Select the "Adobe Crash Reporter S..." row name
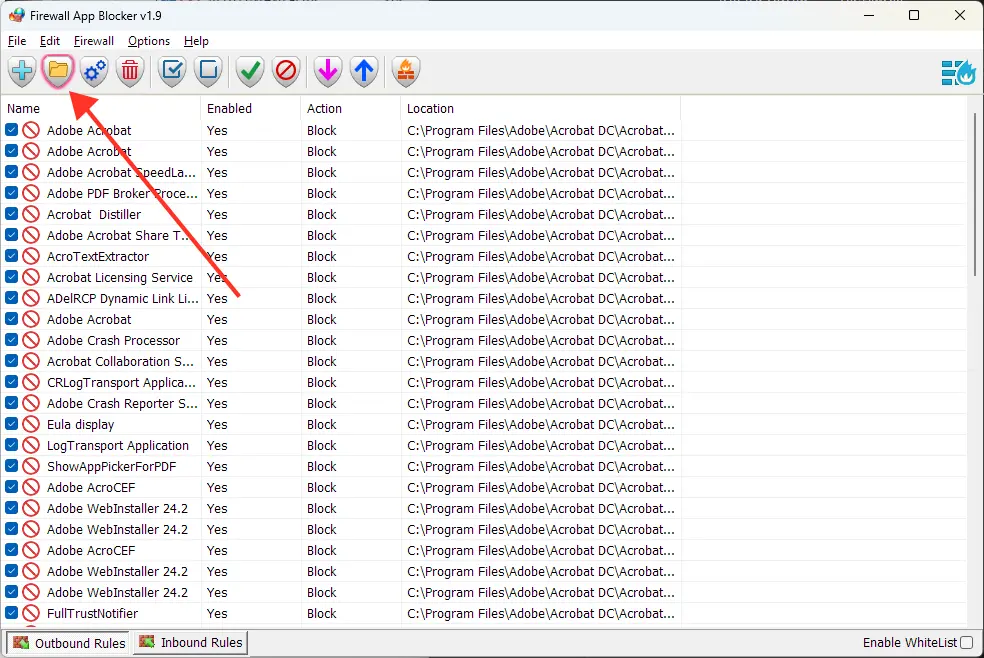This screenshot has height=658, width=984. tap(122, 403)
